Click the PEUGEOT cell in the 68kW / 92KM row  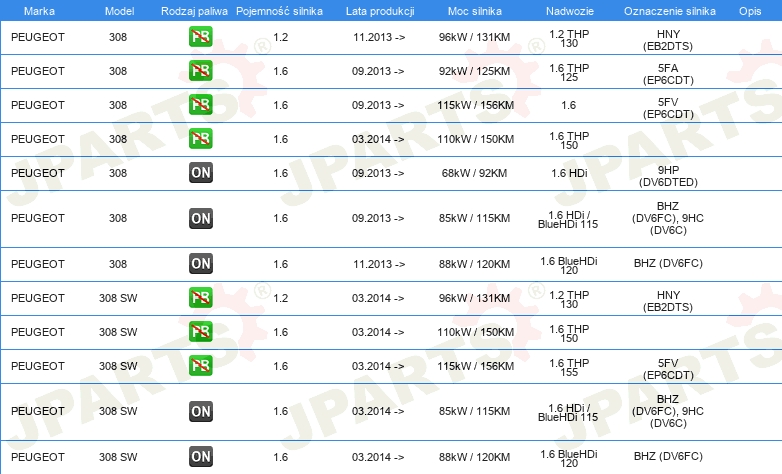pyautogui.click(x=38, y=173)
